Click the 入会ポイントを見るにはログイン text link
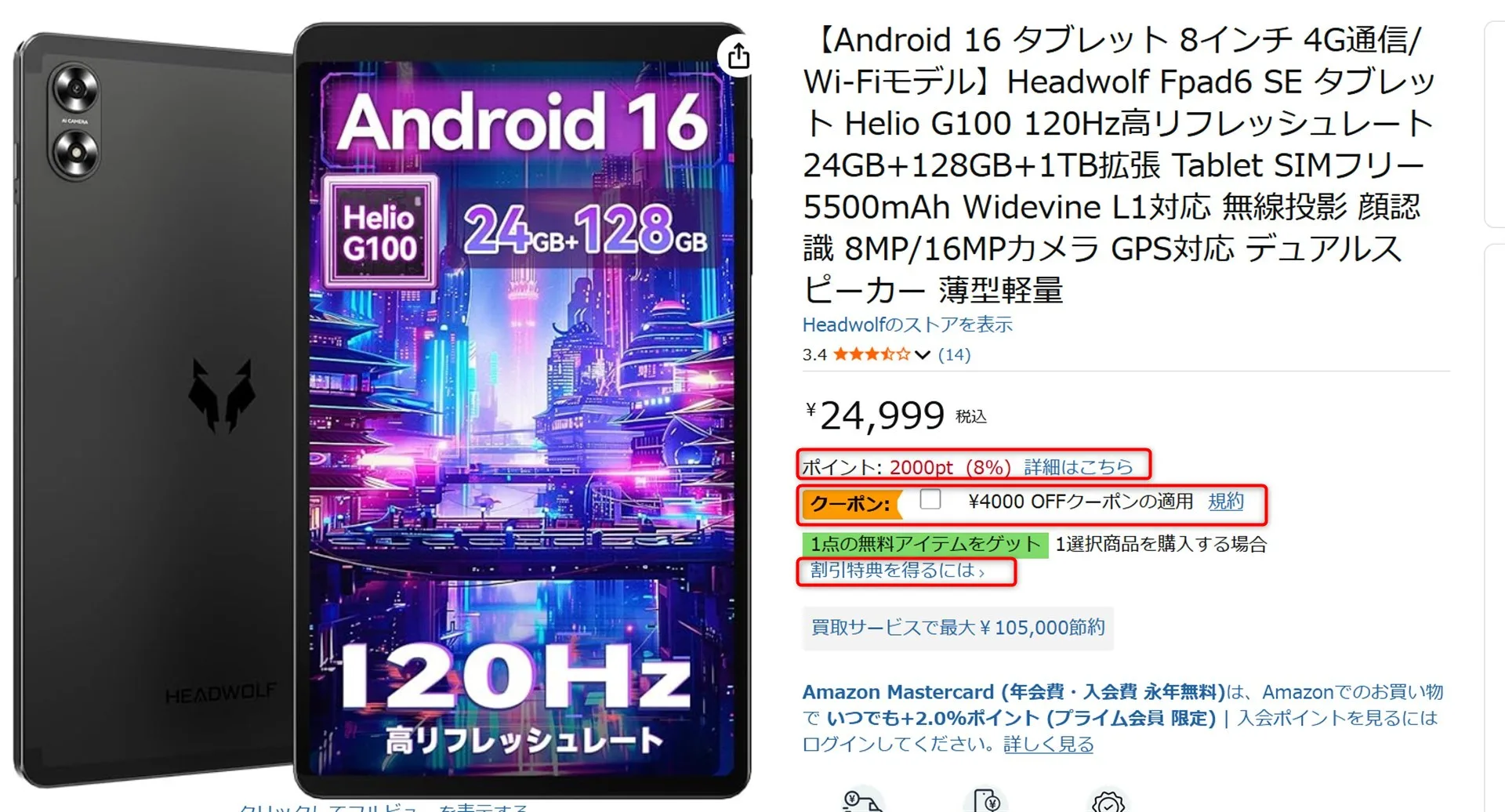The width and height of the screenshot is (1505, 812). pos(1337,718)
